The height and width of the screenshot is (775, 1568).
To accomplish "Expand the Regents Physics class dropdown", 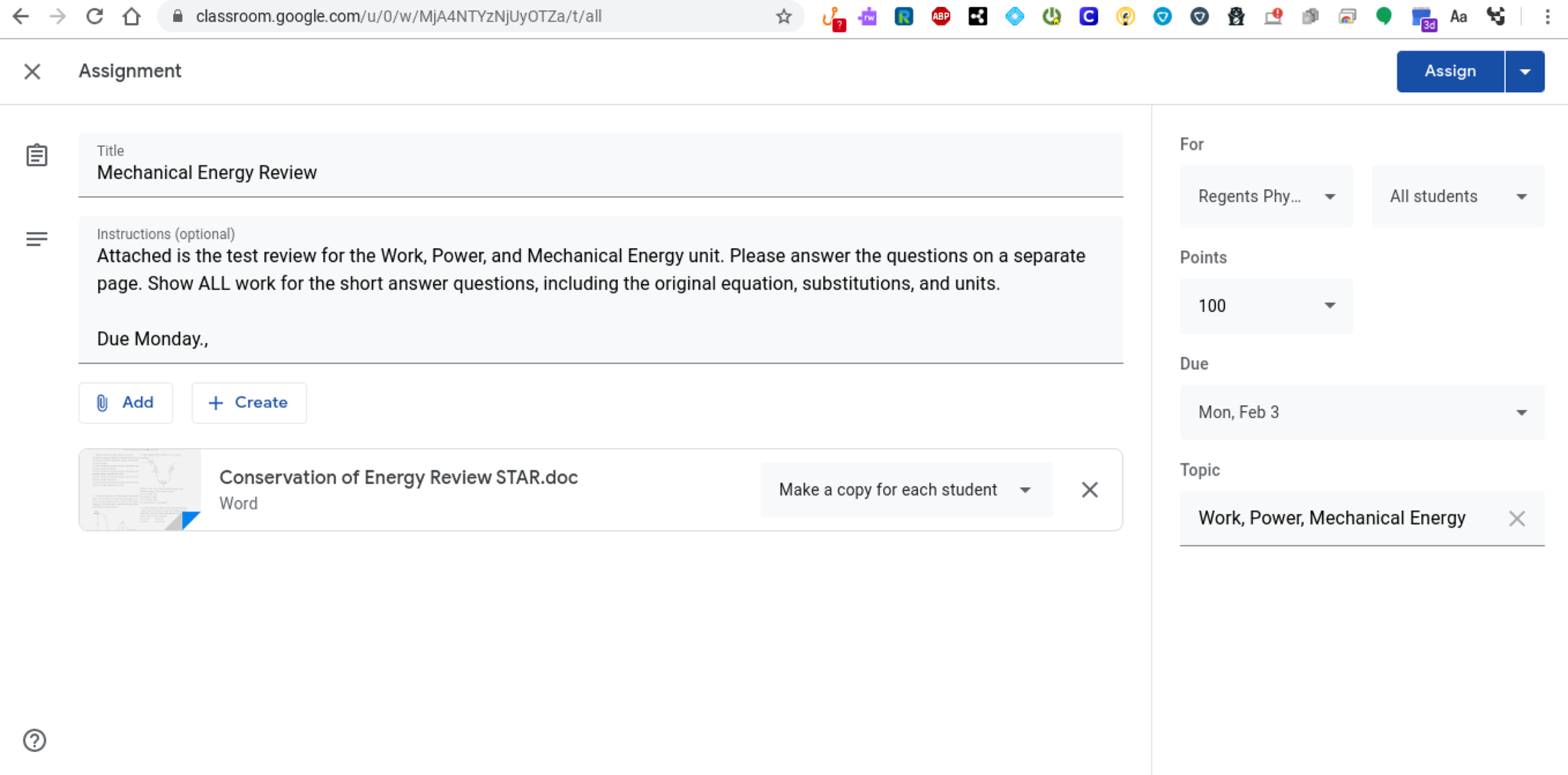I will (x=1266, y=197).
